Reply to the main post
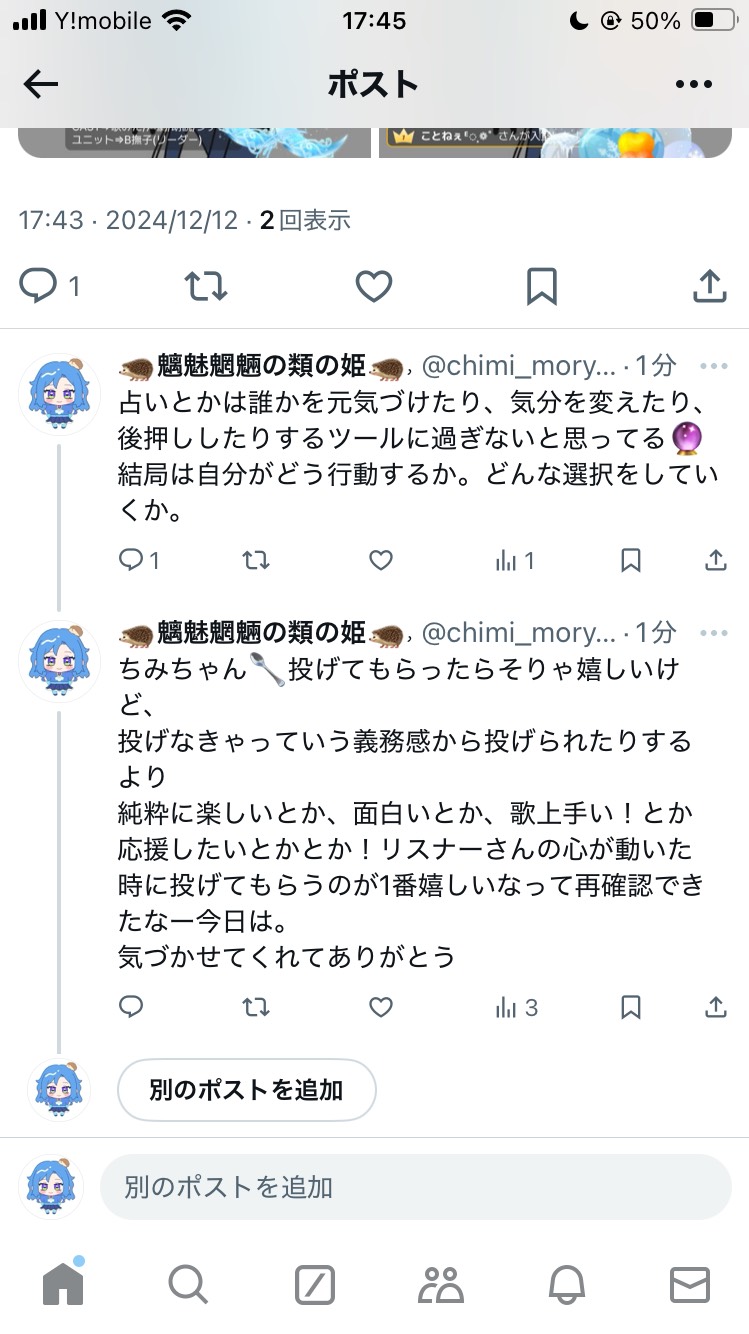Viewport: 749px width, 1334px height. pos(37,287)
